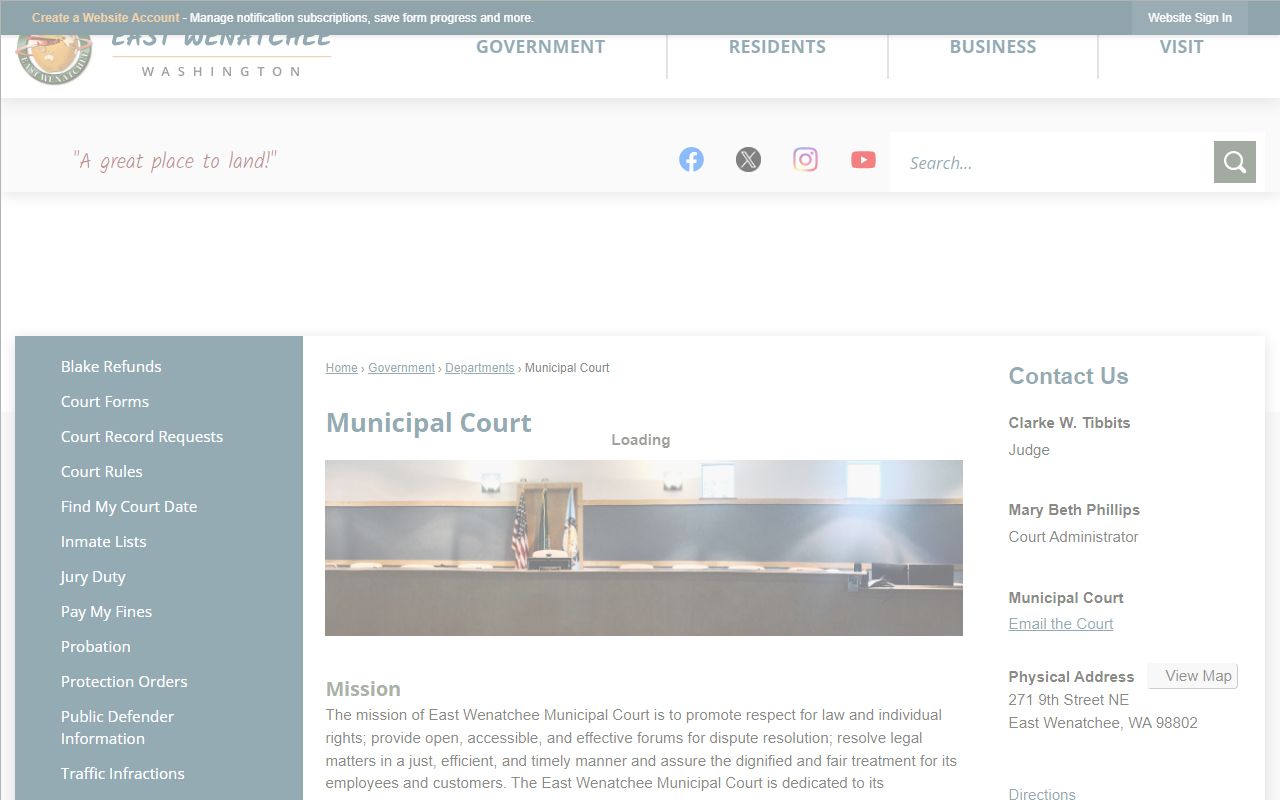Screen dimensions: 1280x800
Task: Click the Municipal Court page heading
Action: tap(429, 423)
